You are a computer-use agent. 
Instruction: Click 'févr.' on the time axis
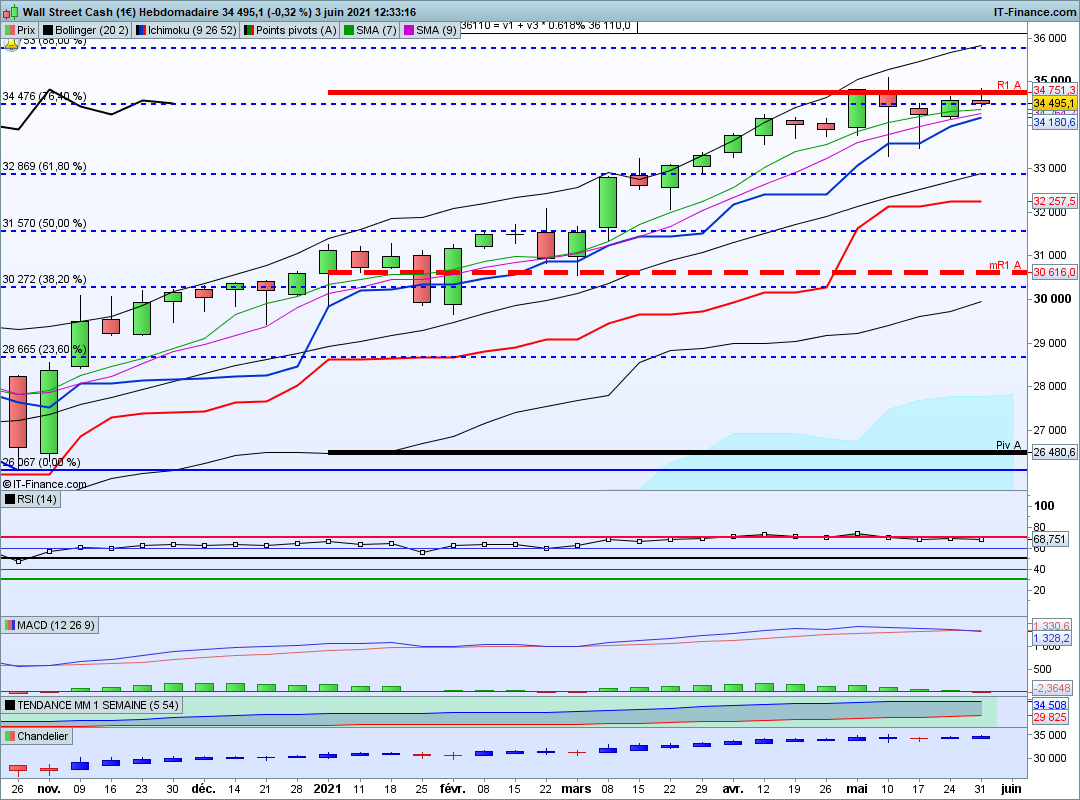point(453,789)
